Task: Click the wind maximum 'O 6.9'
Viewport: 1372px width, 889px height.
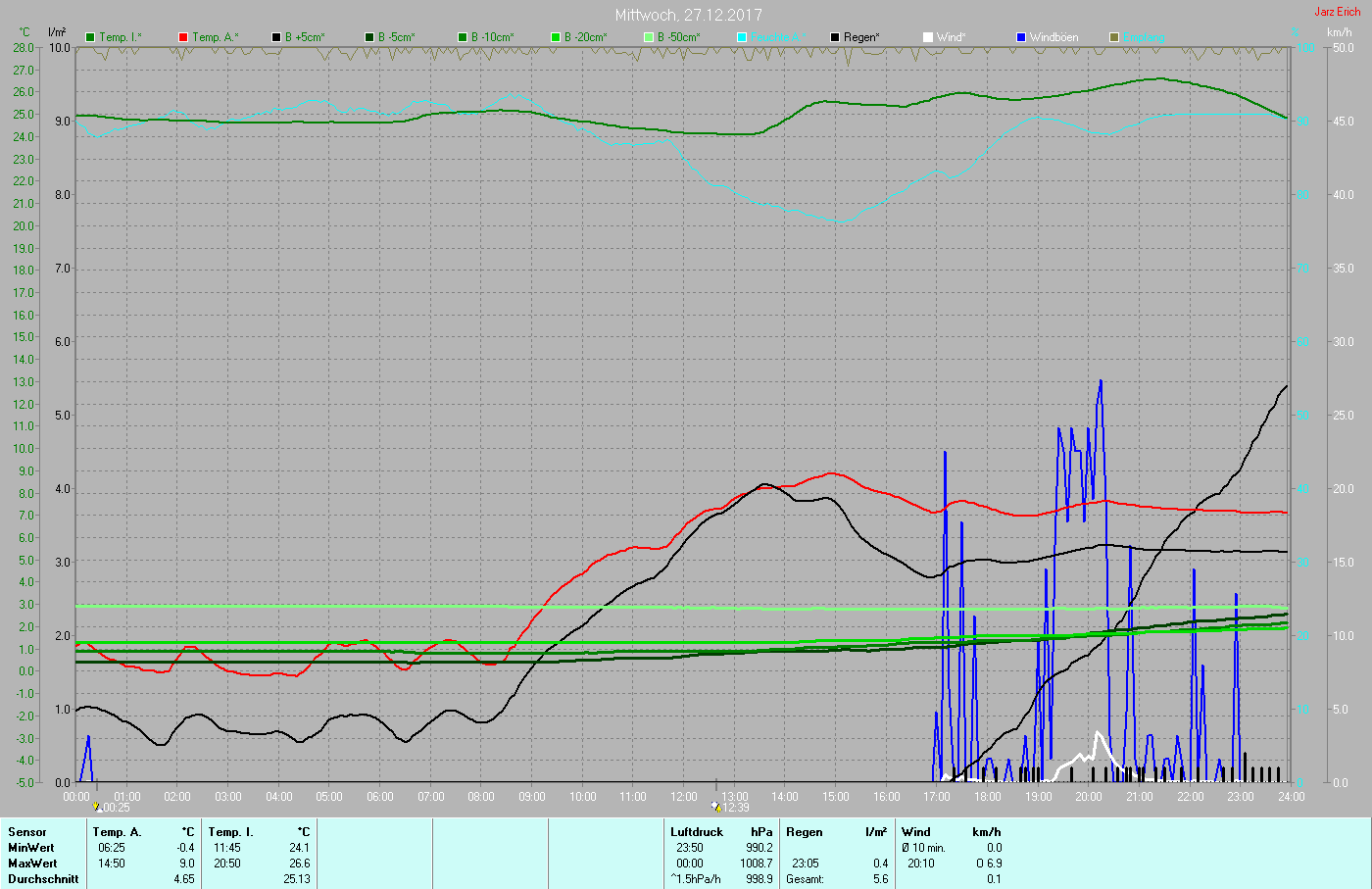Action: tap(989, 864)
